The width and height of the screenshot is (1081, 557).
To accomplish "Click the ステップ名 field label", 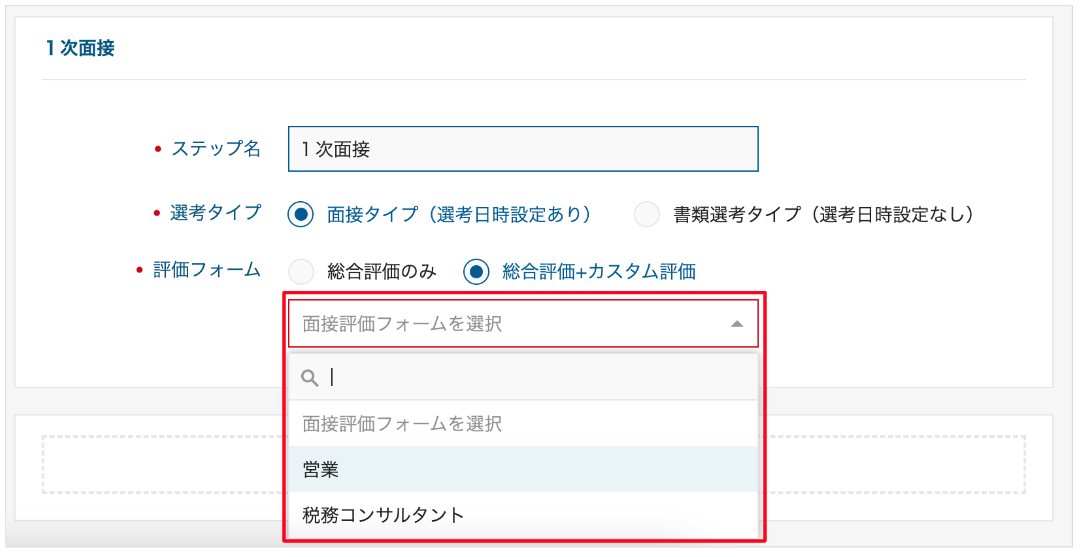I will tap(216, 149).
